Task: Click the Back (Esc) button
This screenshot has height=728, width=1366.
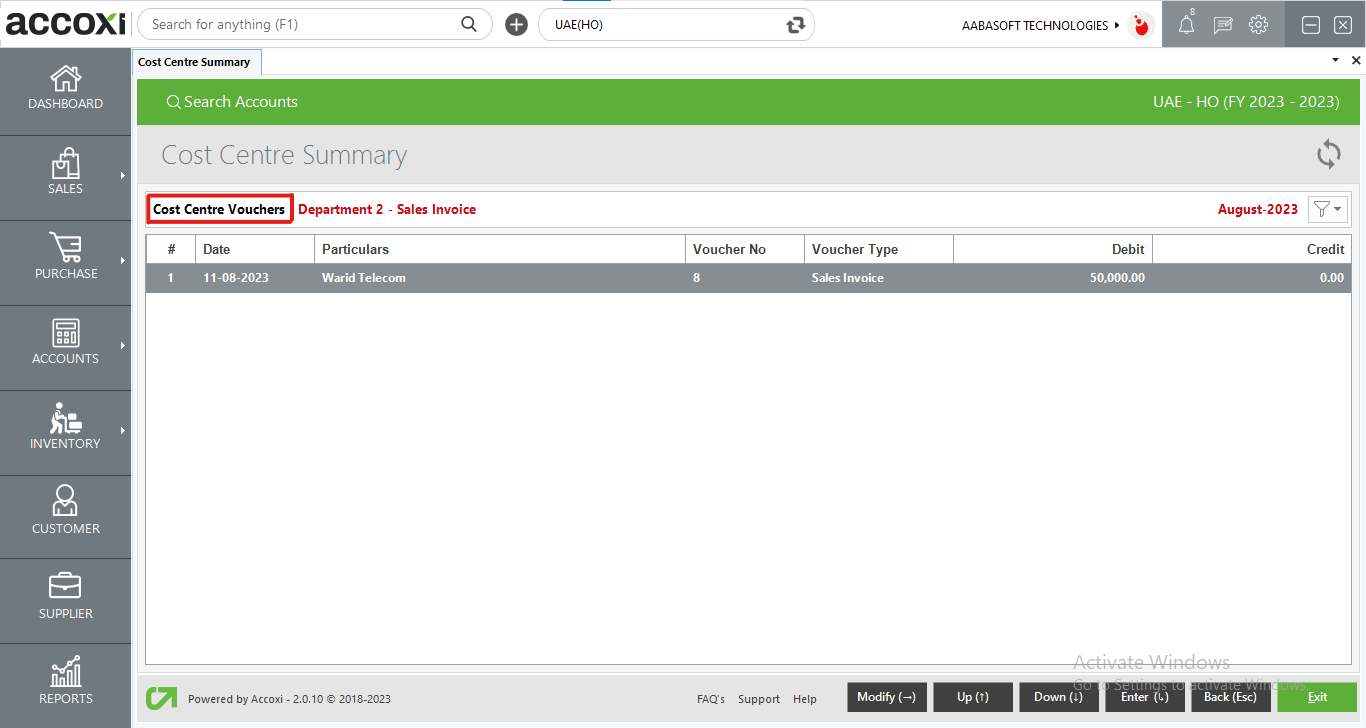Action: [x=1230, y=697]
